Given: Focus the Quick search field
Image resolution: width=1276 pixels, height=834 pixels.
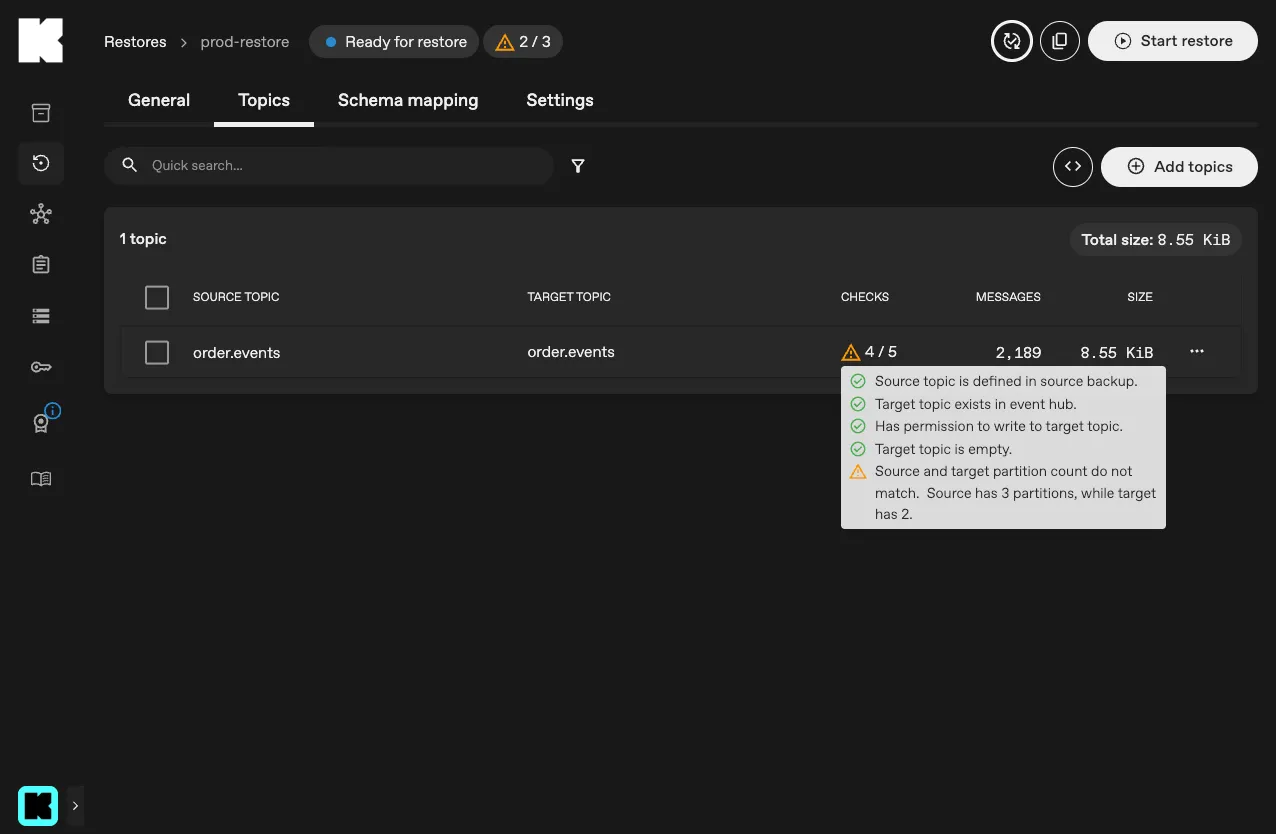Looking at the screenshot, I should pyautogui.click(x=329, y=166).
